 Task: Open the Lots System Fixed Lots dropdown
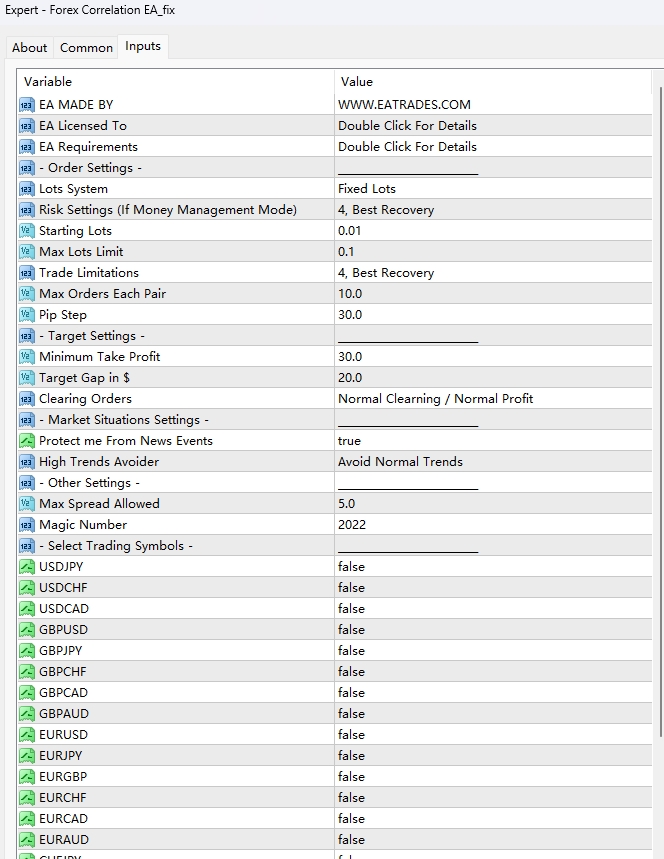pyautogui.click(x=367, y=188)
